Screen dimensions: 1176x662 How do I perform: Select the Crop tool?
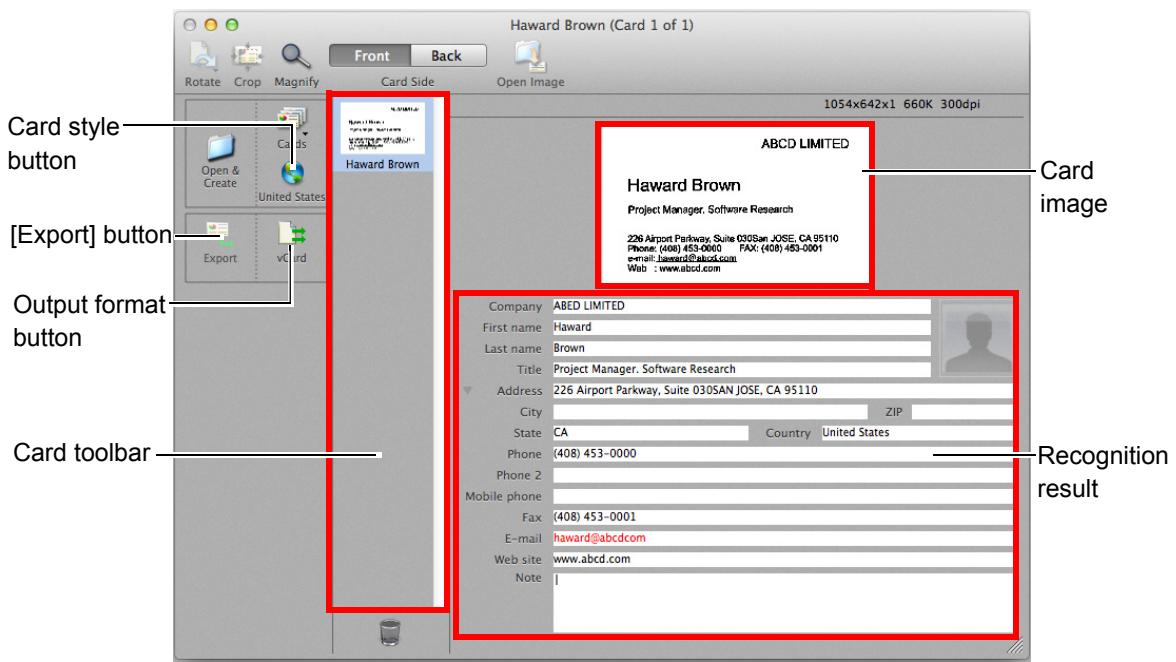247,55
